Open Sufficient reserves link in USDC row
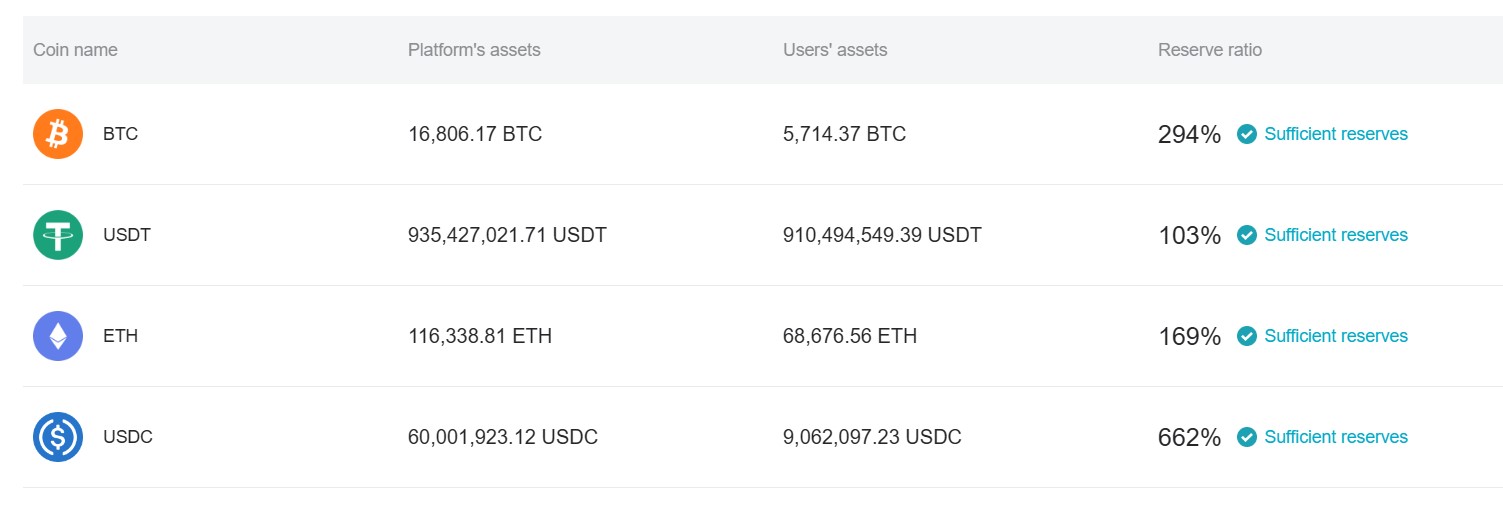This screenshot has width=1503, height=506. click(x=1335, y=437)
